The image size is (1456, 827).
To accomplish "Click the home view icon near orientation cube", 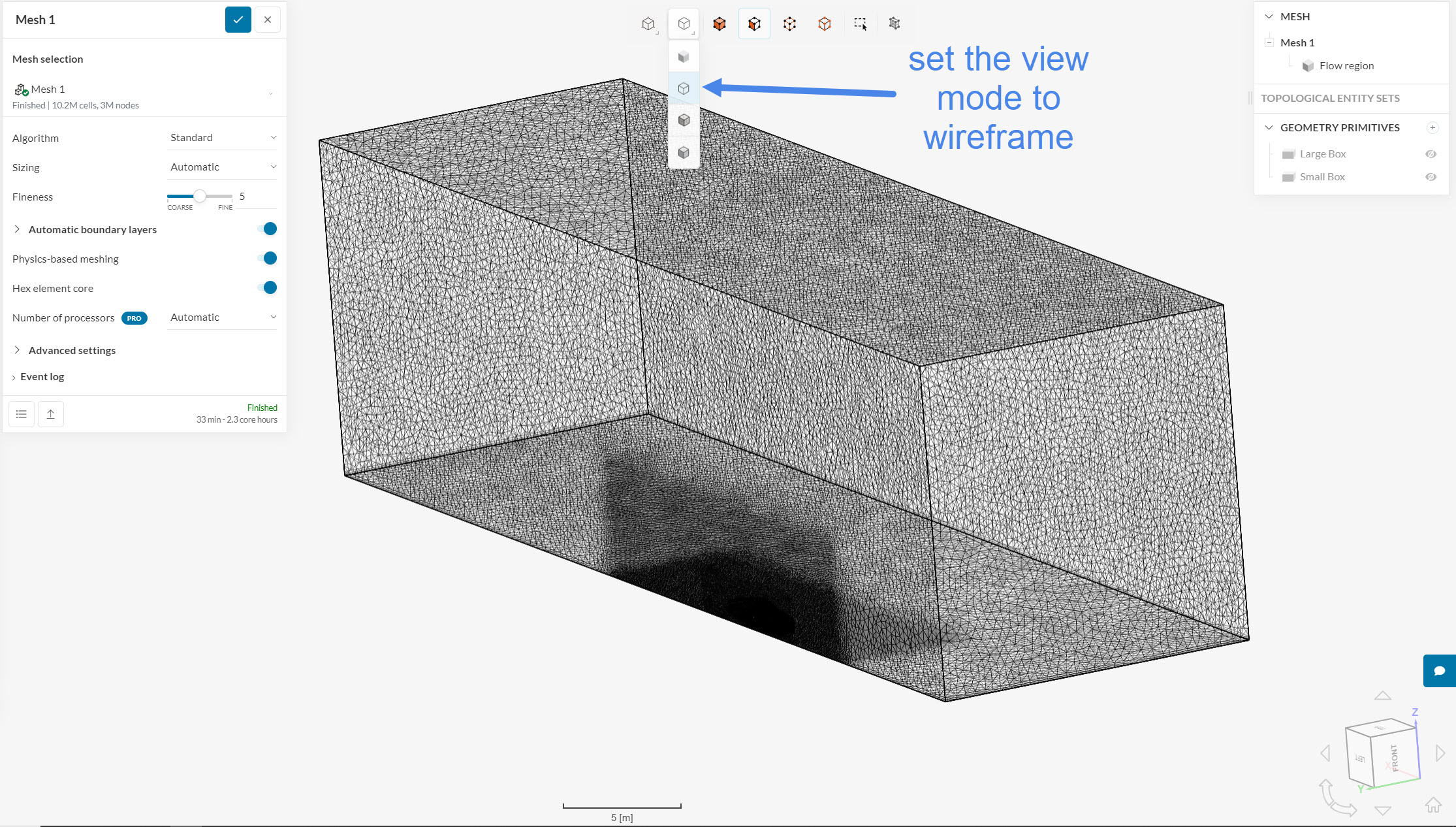I will (x=1433, y=805).
